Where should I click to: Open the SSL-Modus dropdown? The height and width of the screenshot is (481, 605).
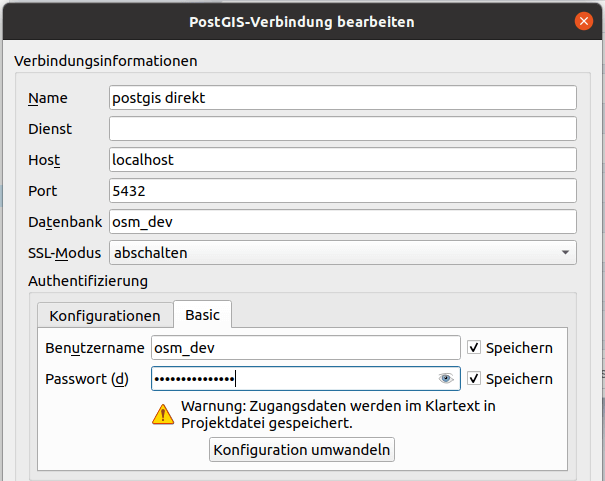coord(342,253)
